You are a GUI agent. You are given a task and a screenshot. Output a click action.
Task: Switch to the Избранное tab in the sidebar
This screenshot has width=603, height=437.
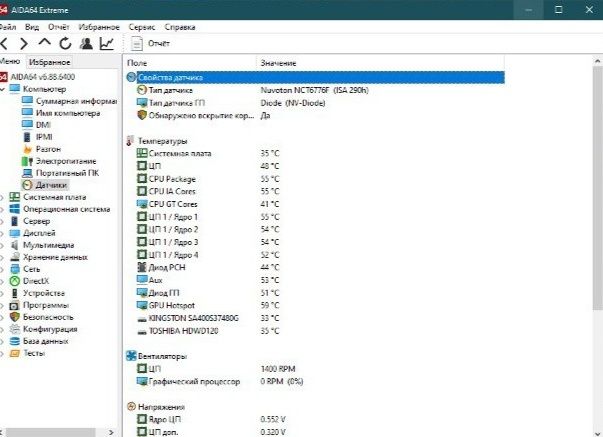point(49,62)
